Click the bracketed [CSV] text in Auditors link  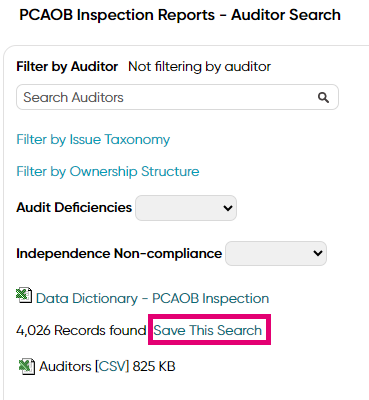coord(112,366)
